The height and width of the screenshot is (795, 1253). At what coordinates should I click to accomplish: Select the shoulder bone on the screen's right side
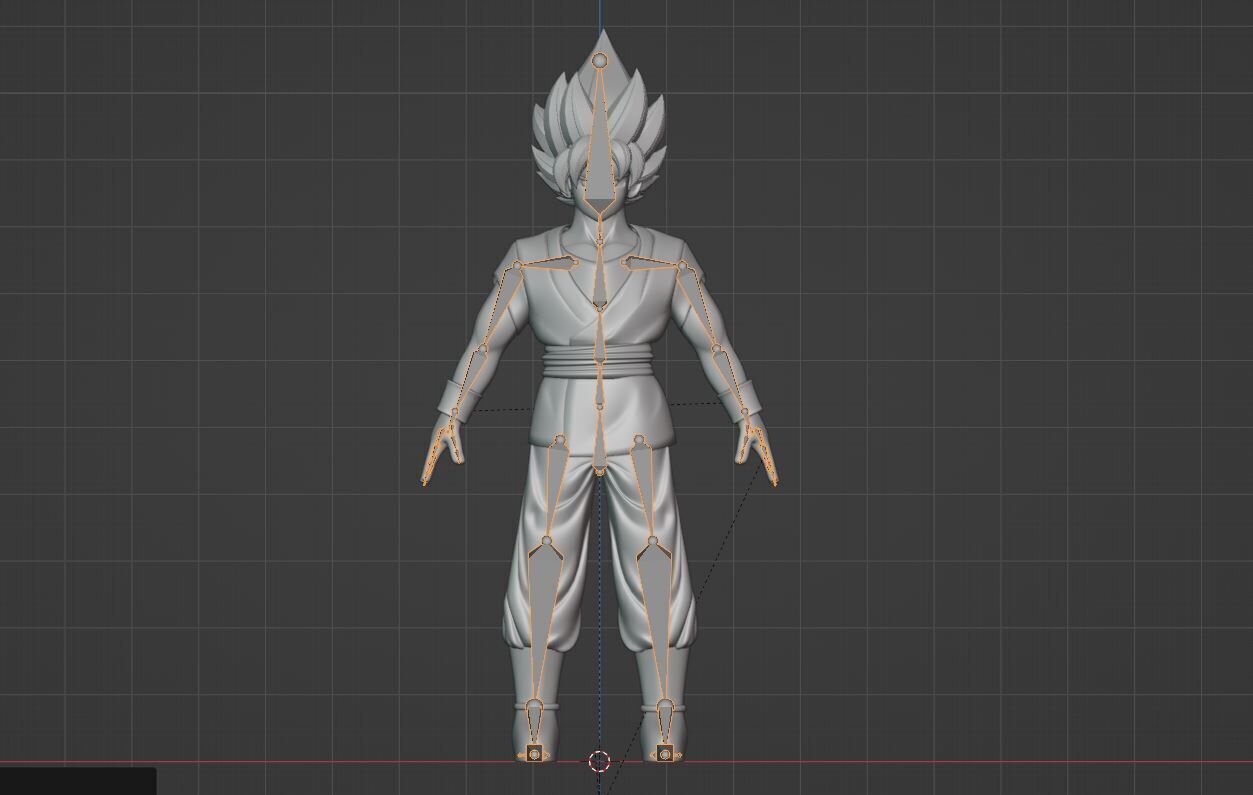click(652, 263)
